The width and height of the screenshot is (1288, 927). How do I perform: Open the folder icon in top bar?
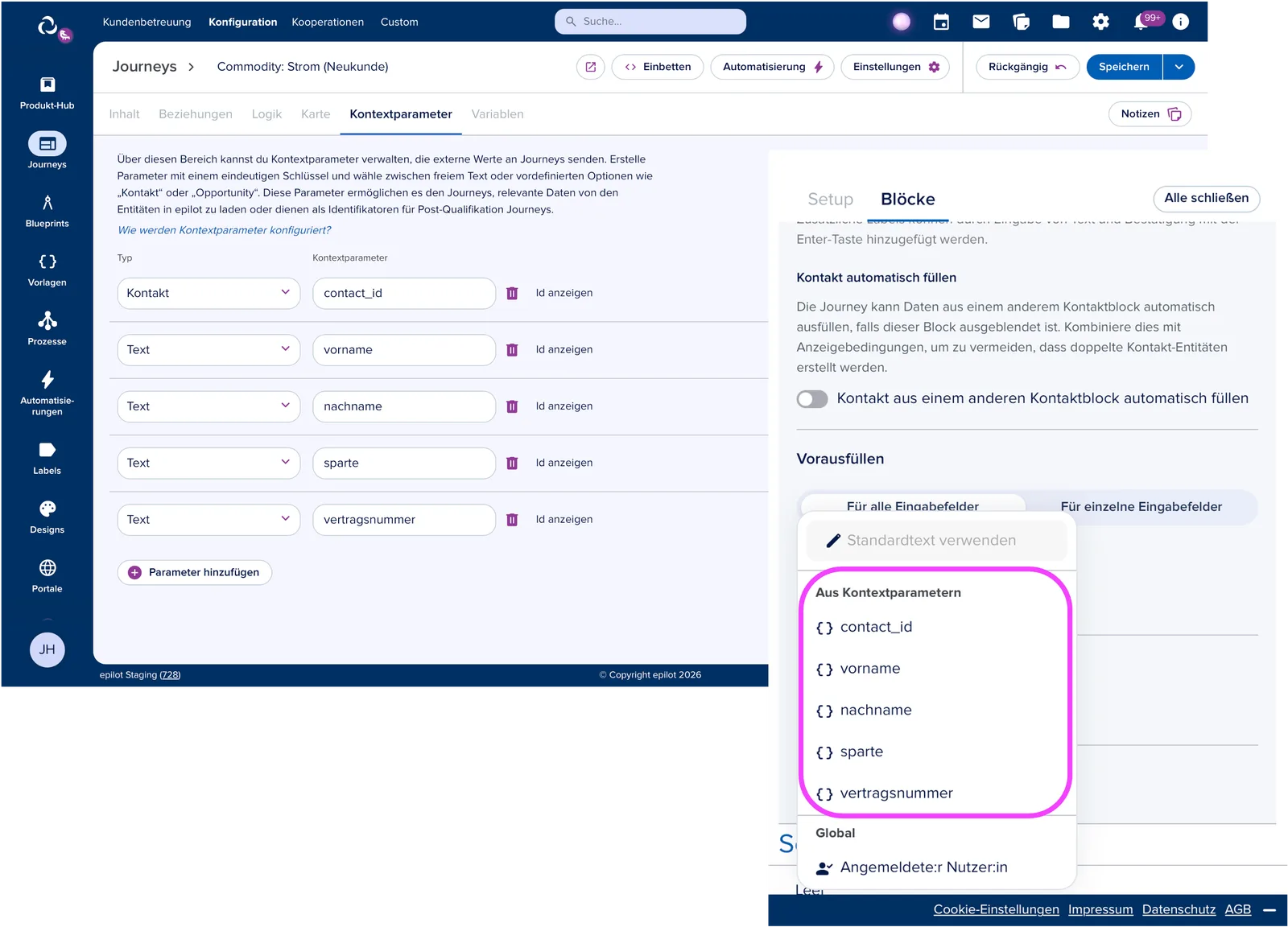point(1061,22)
